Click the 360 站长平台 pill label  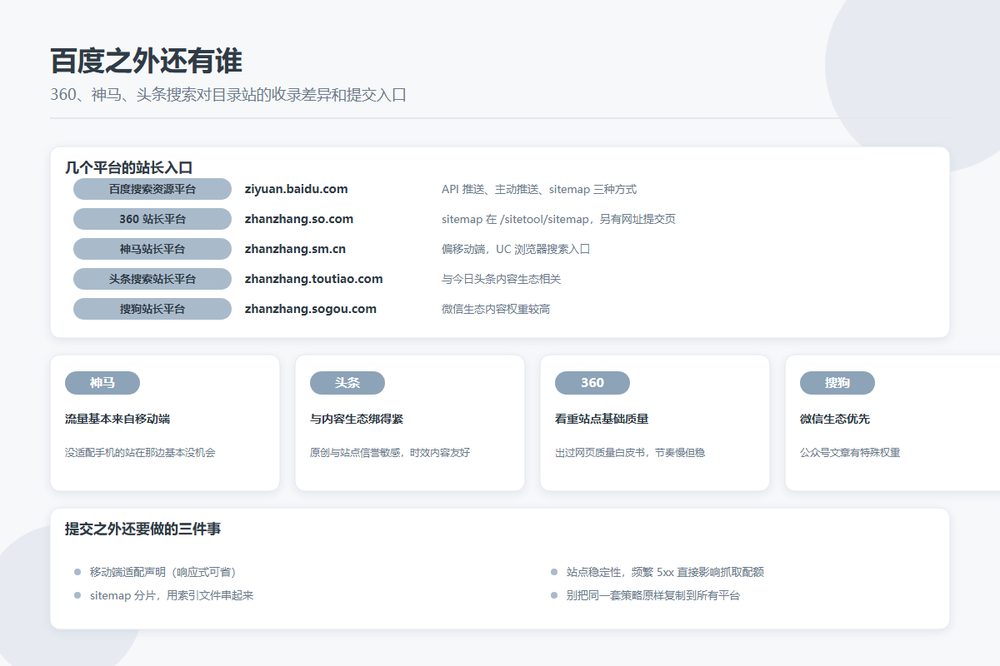point(152,219)
